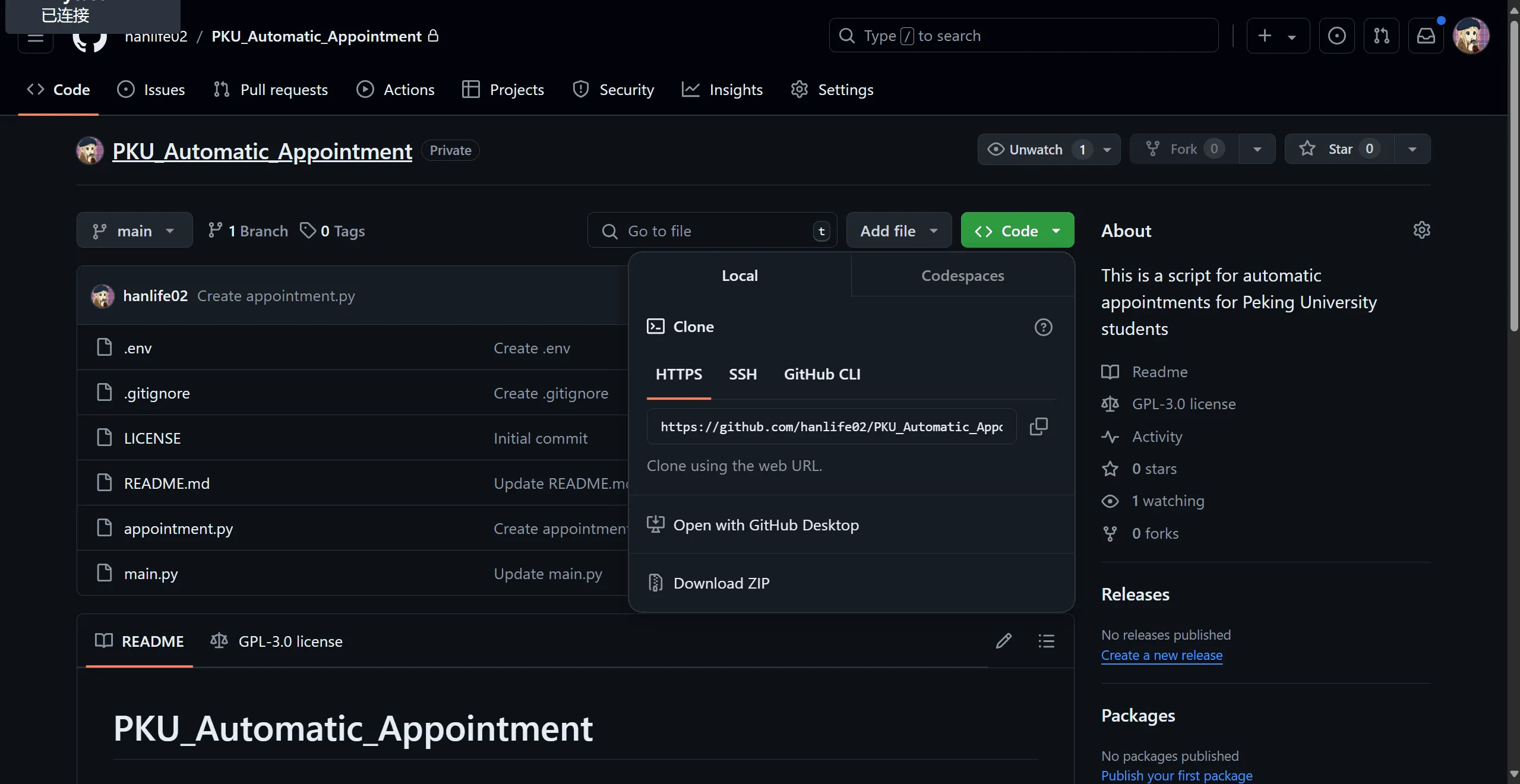Select the Local tab in clone popup
Screen dimensions: 1520x784
740,276
